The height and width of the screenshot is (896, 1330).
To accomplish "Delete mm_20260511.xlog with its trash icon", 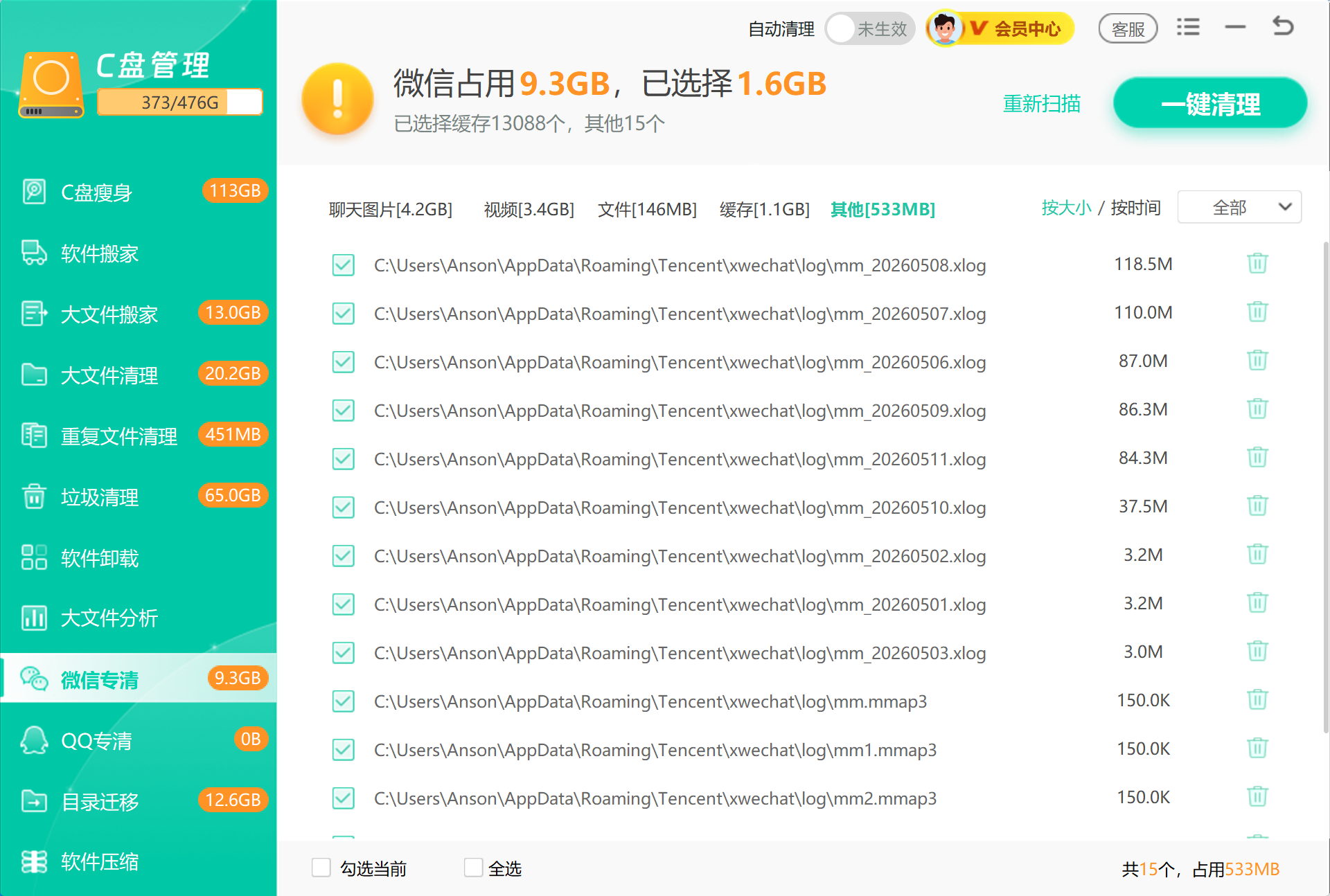I will (1257, 458).
